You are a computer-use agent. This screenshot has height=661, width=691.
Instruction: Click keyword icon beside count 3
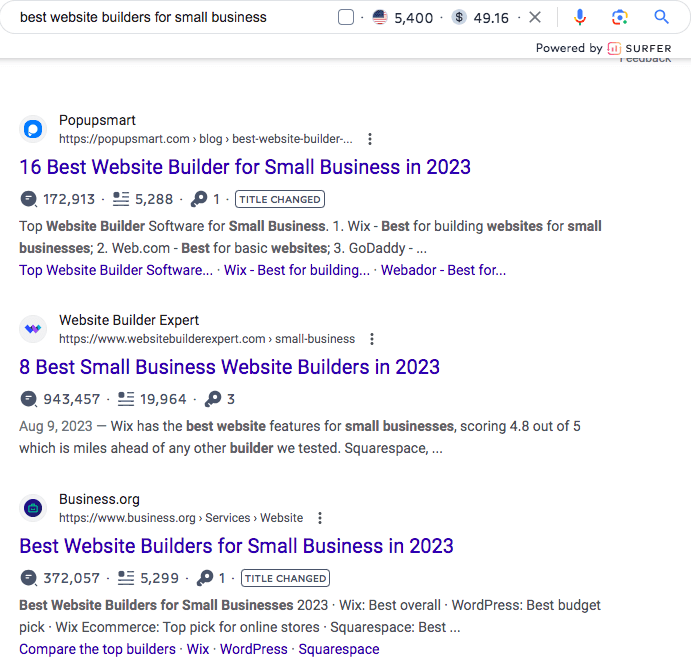(x=213, y=399)
